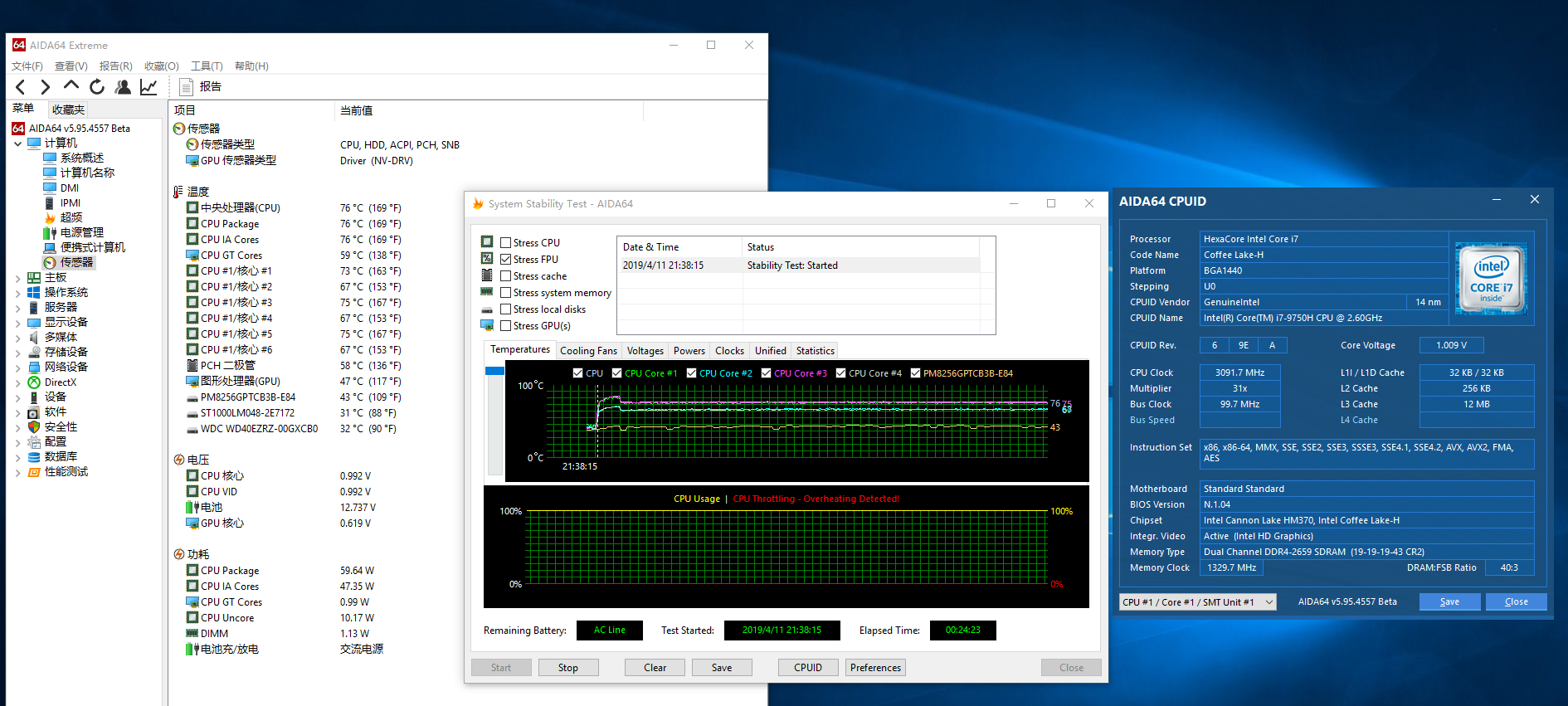The height and width of the screenshot is (706, 1568).
Task: Click the Intel Core i7 logo
Action: click(1491, 279)
